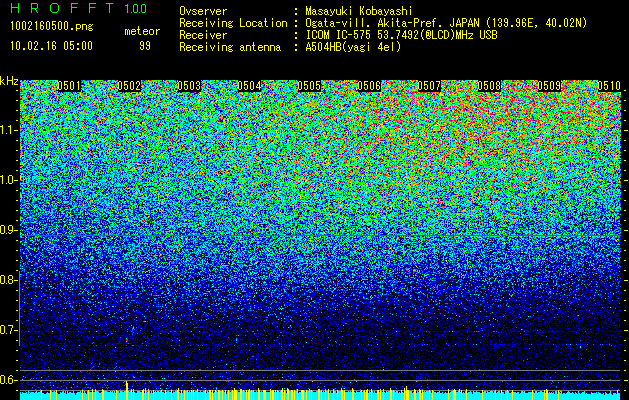Click the 0506 time marker label
Viewport: 629px width, 400px height.
point(369,86)
